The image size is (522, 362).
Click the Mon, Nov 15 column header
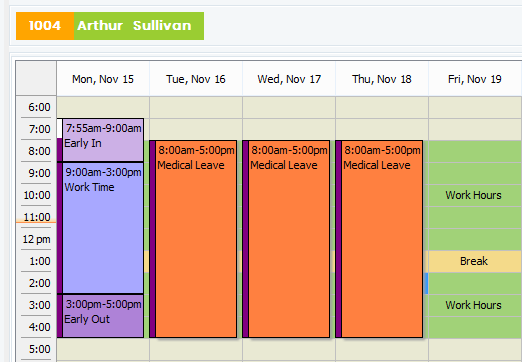[x=103, y=79]
